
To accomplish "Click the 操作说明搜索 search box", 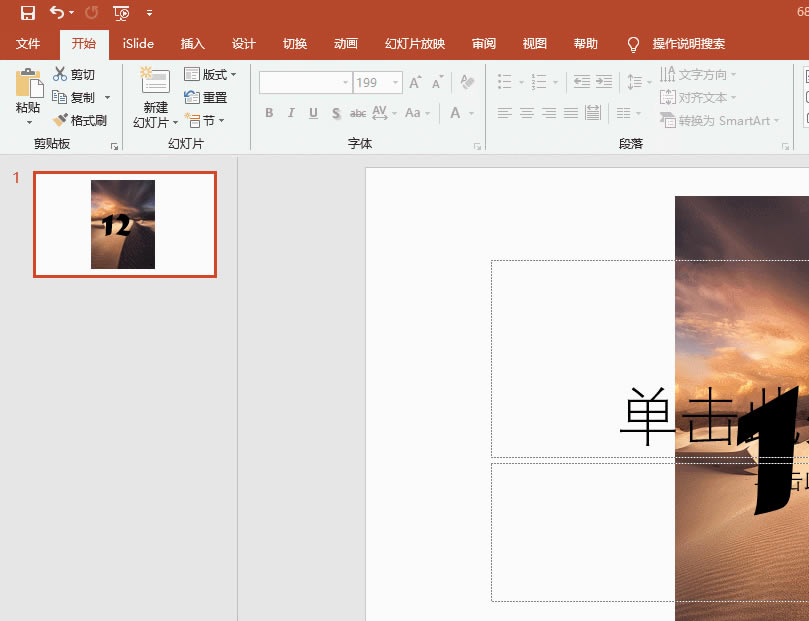I will pyautogui.click(x=688, y=44).
